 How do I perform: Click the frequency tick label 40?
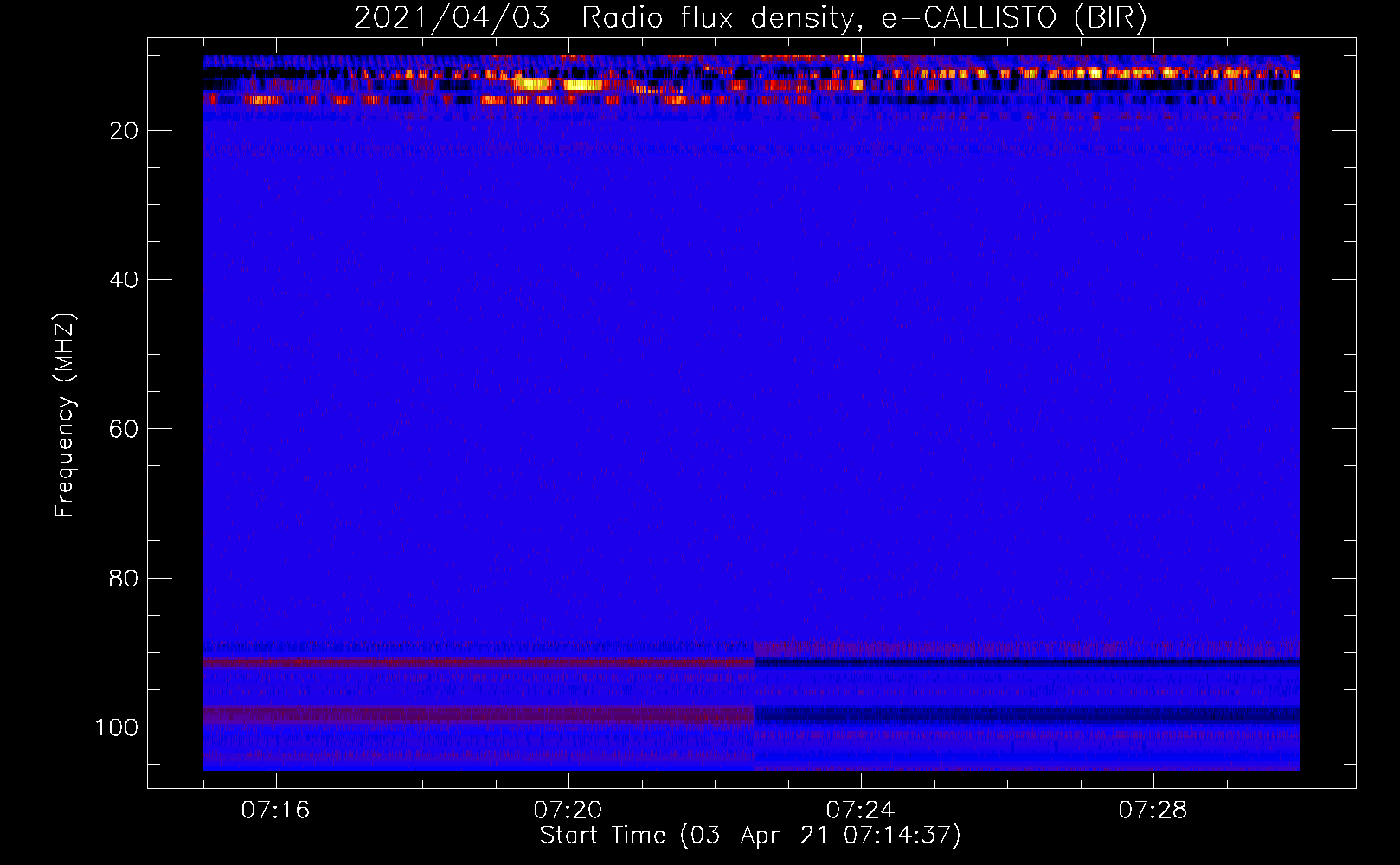click(x=124, y=280)
